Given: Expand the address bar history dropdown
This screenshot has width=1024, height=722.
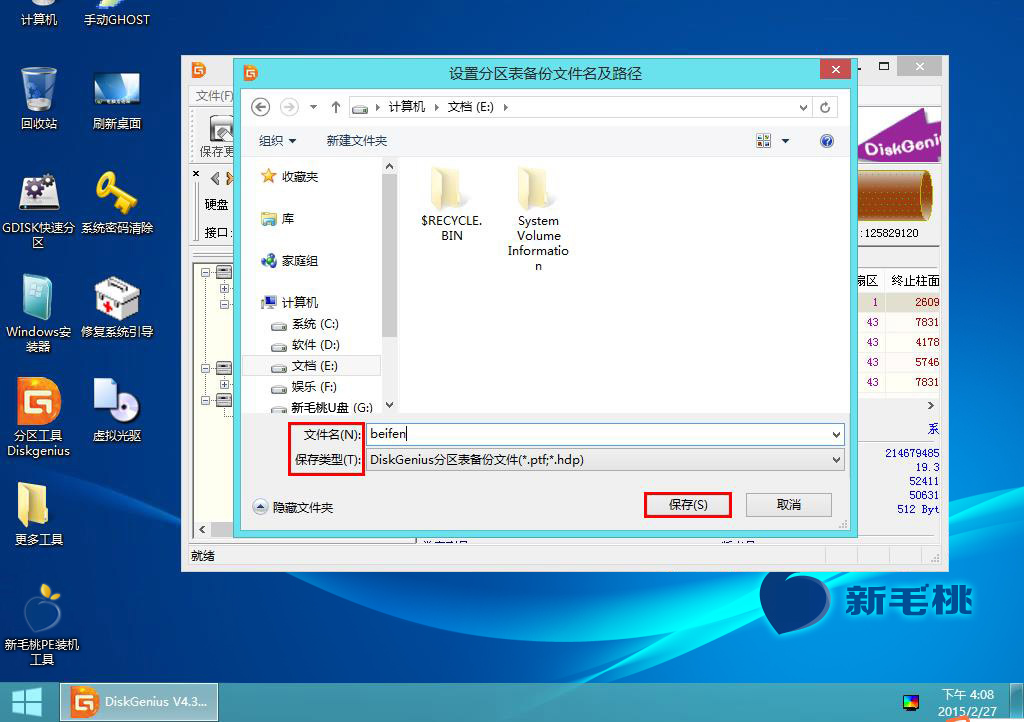Looking at the screenshot, I should tap(803, 107).
